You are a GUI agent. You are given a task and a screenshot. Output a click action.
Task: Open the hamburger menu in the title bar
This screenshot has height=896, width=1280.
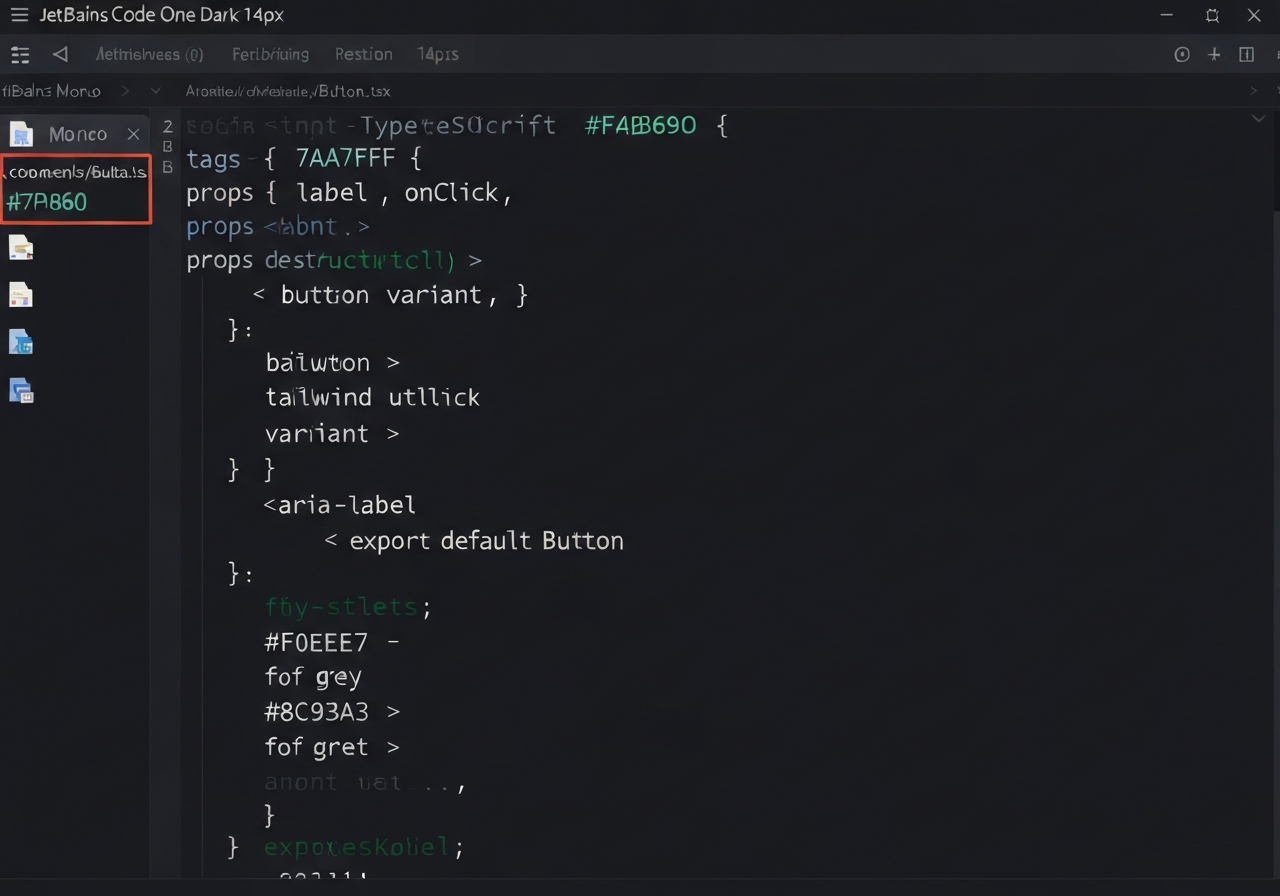[x=19, y=15]
